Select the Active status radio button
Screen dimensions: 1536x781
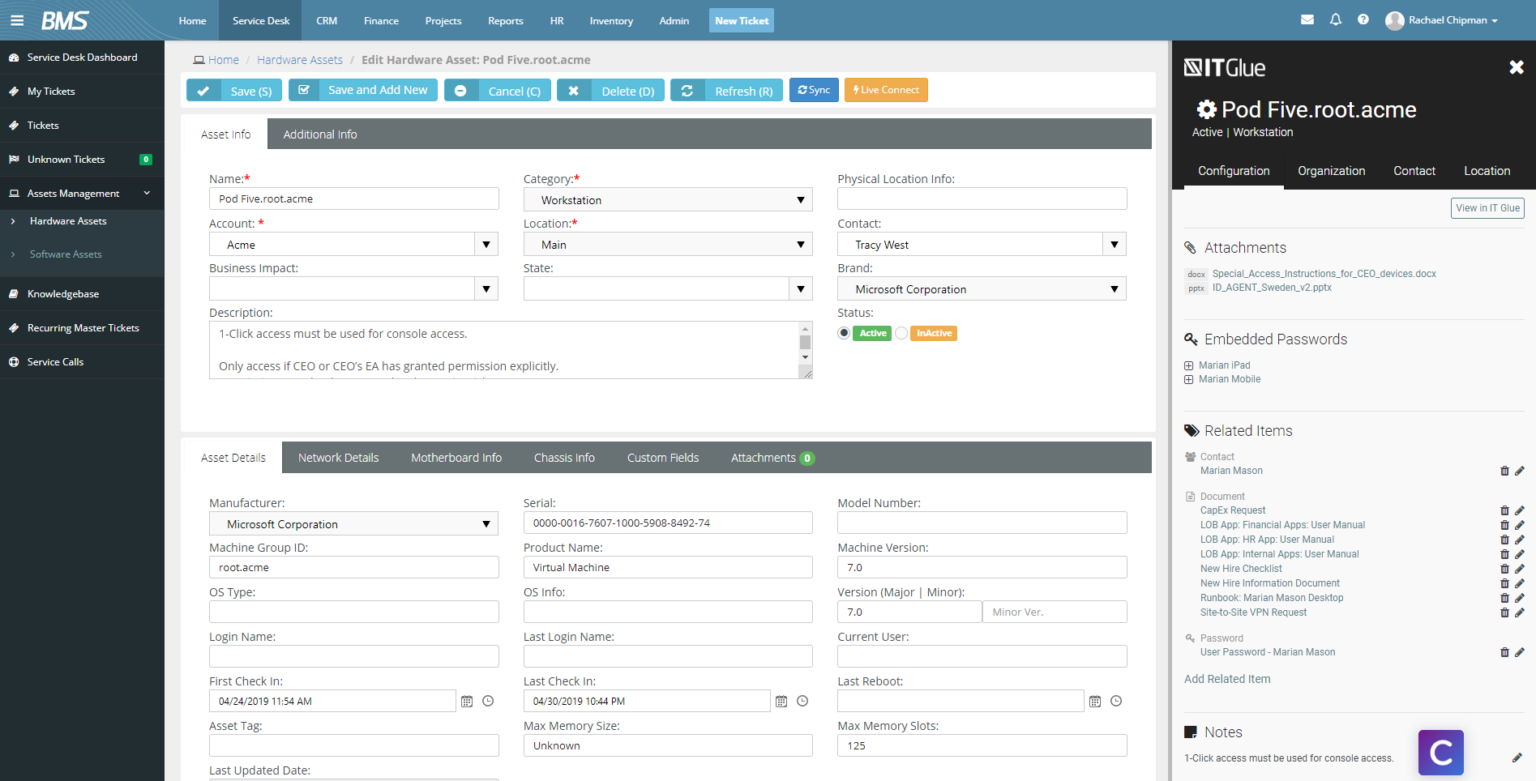(x=843, y=333)
